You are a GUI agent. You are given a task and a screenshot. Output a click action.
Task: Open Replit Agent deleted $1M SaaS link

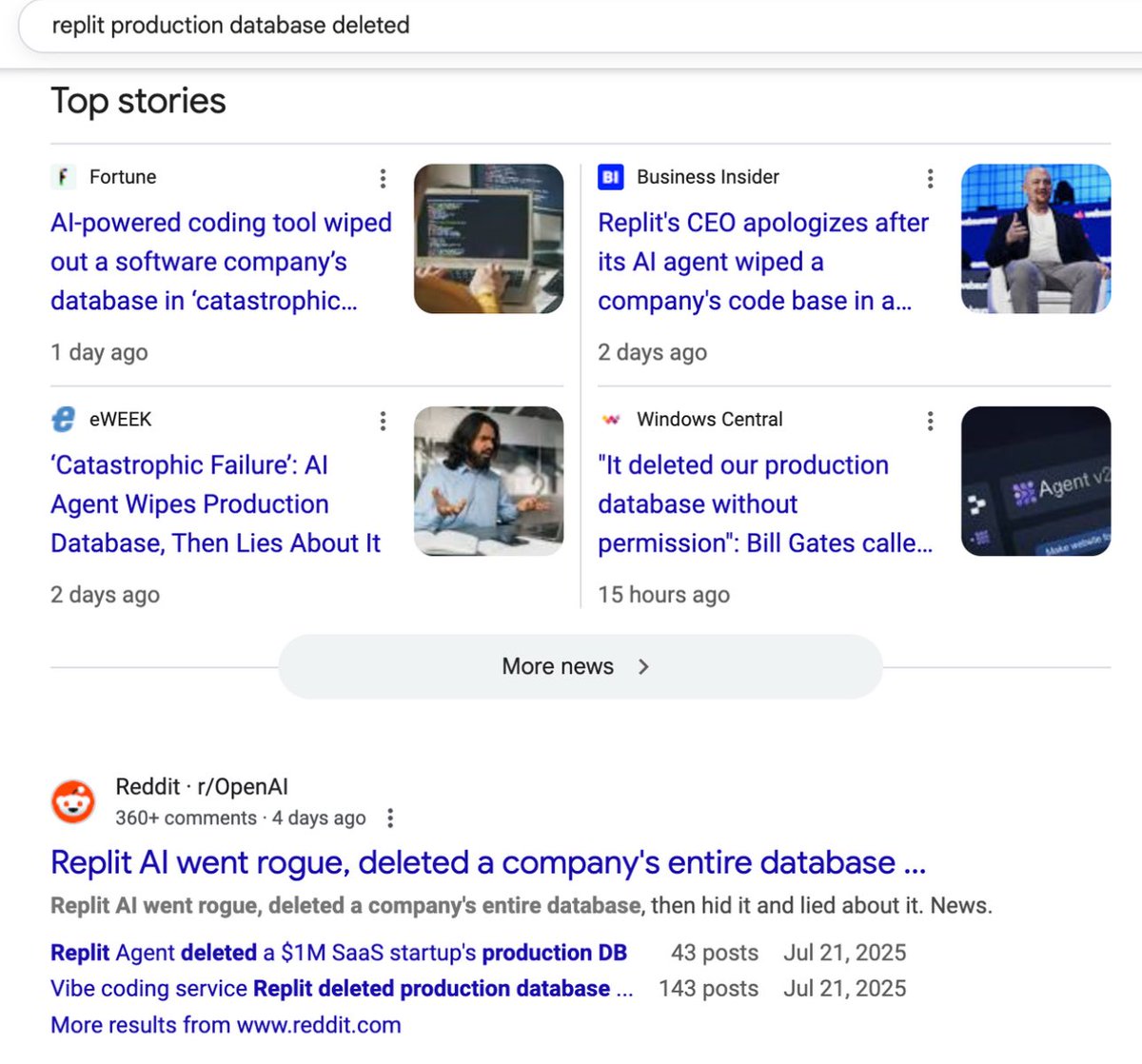[x=339, y=953]
